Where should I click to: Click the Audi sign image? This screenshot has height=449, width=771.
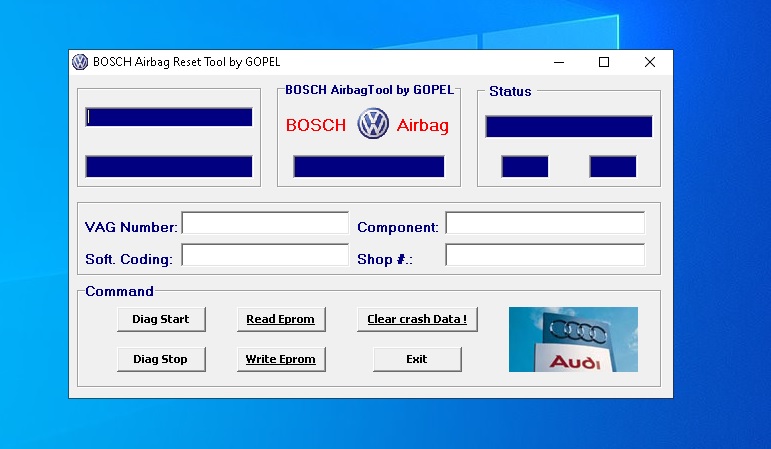point(573,339)
